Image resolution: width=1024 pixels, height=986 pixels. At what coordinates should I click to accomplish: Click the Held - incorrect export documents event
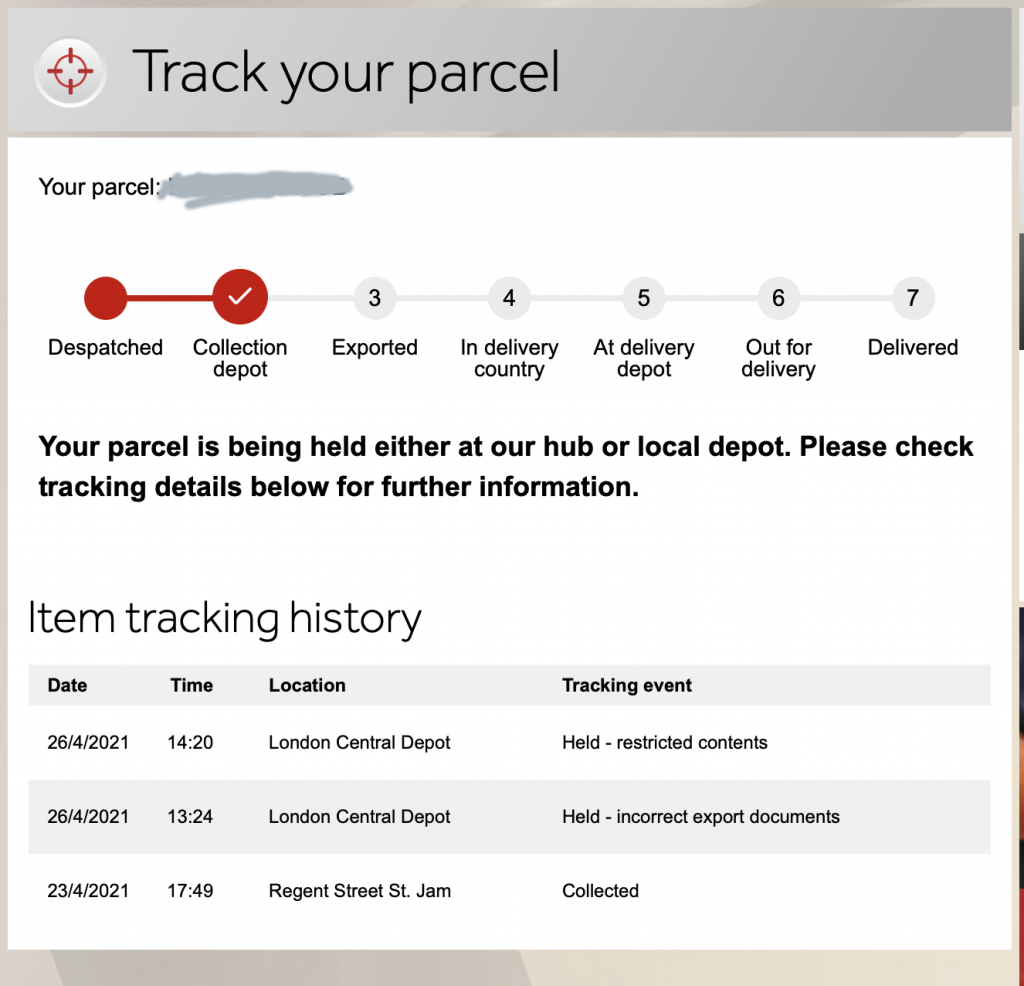coord(701,816)
